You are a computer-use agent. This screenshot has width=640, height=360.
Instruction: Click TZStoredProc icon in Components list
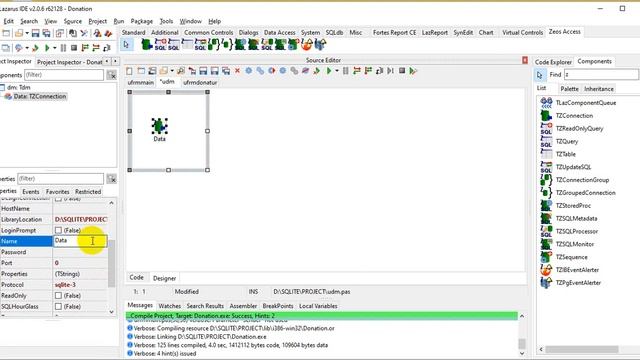(546, 205)
